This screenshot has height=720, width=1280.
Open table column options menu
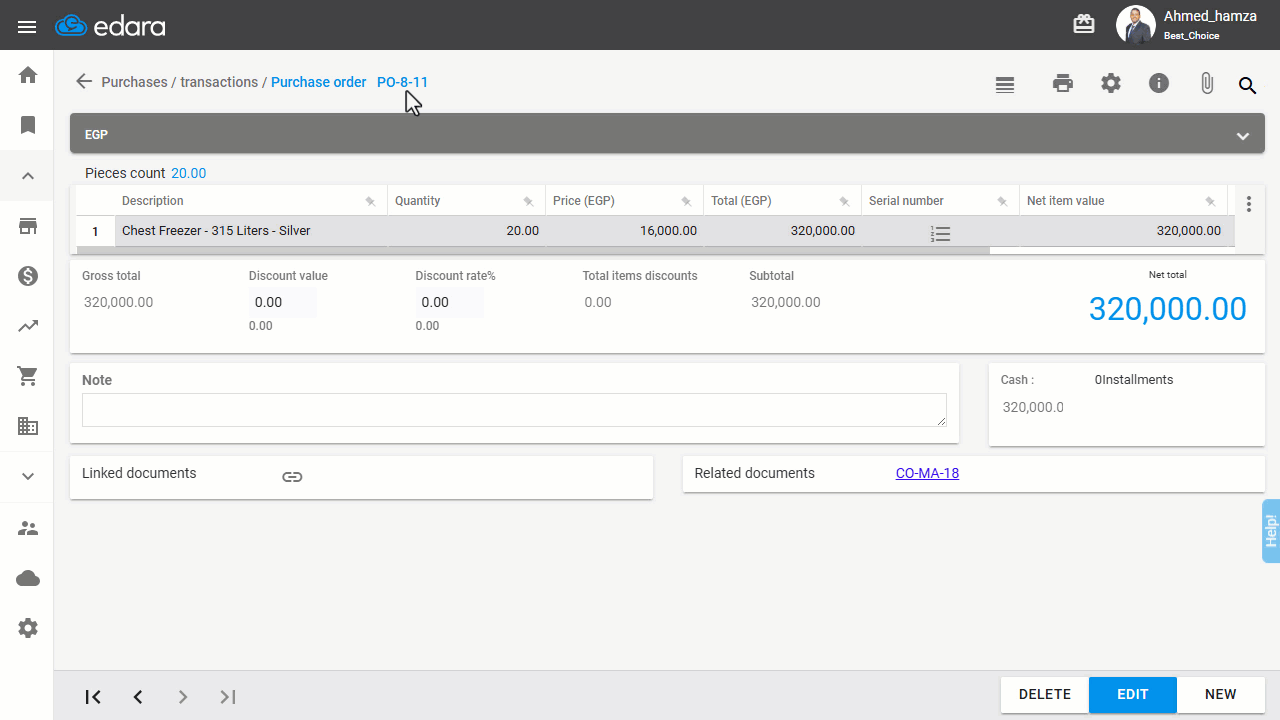(x=1249, y=204)
